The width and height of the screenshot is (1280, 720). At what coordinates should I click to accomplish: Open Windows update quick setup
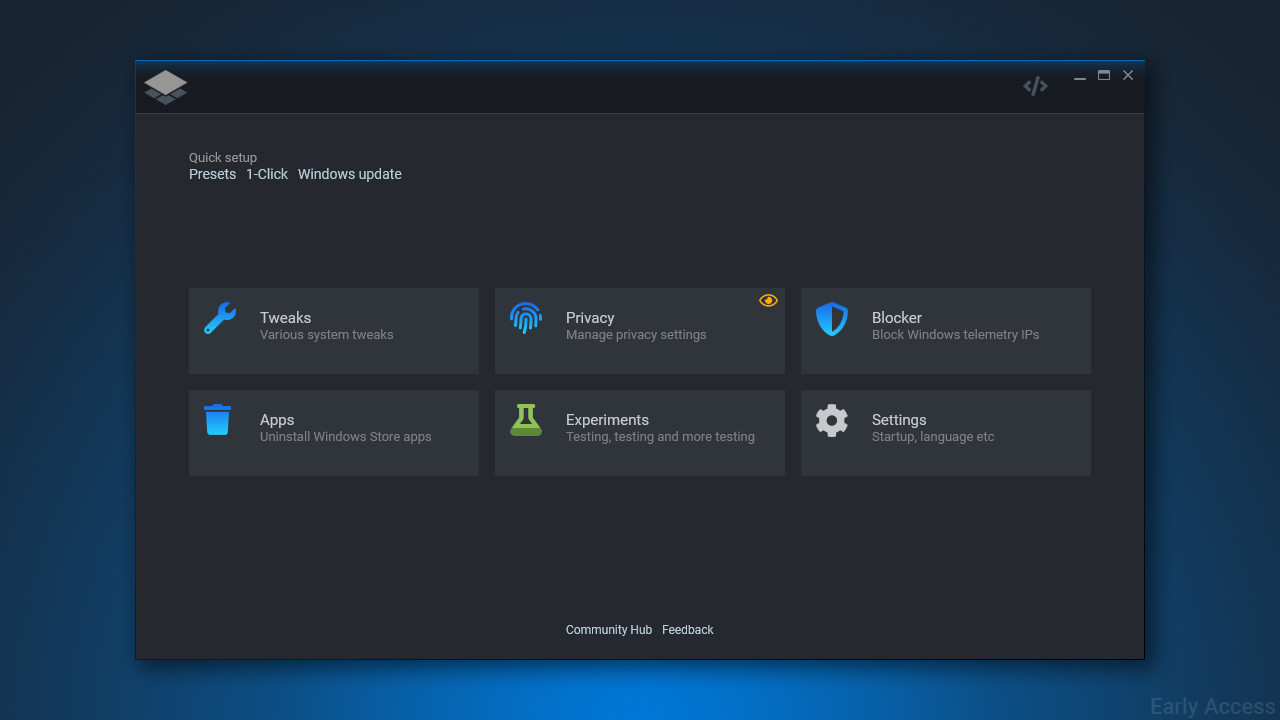click(350, 174)
